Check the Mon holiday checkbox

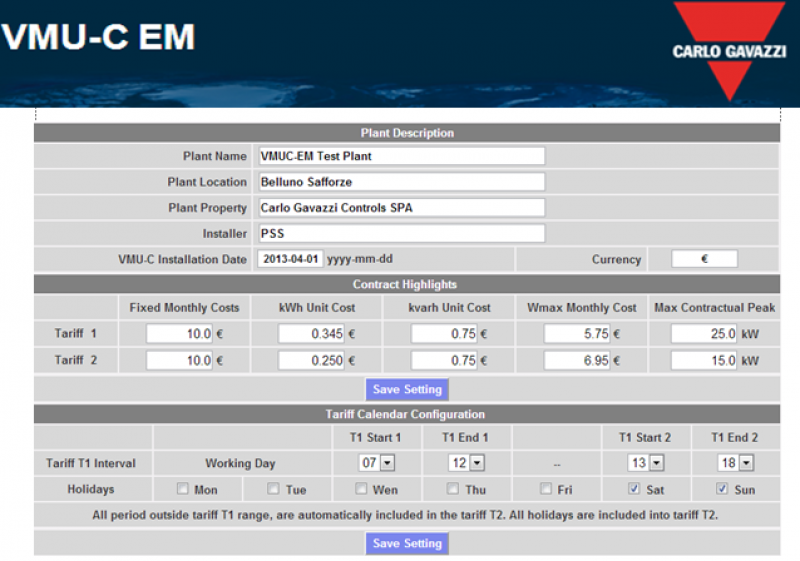click(x=183, y=489)
